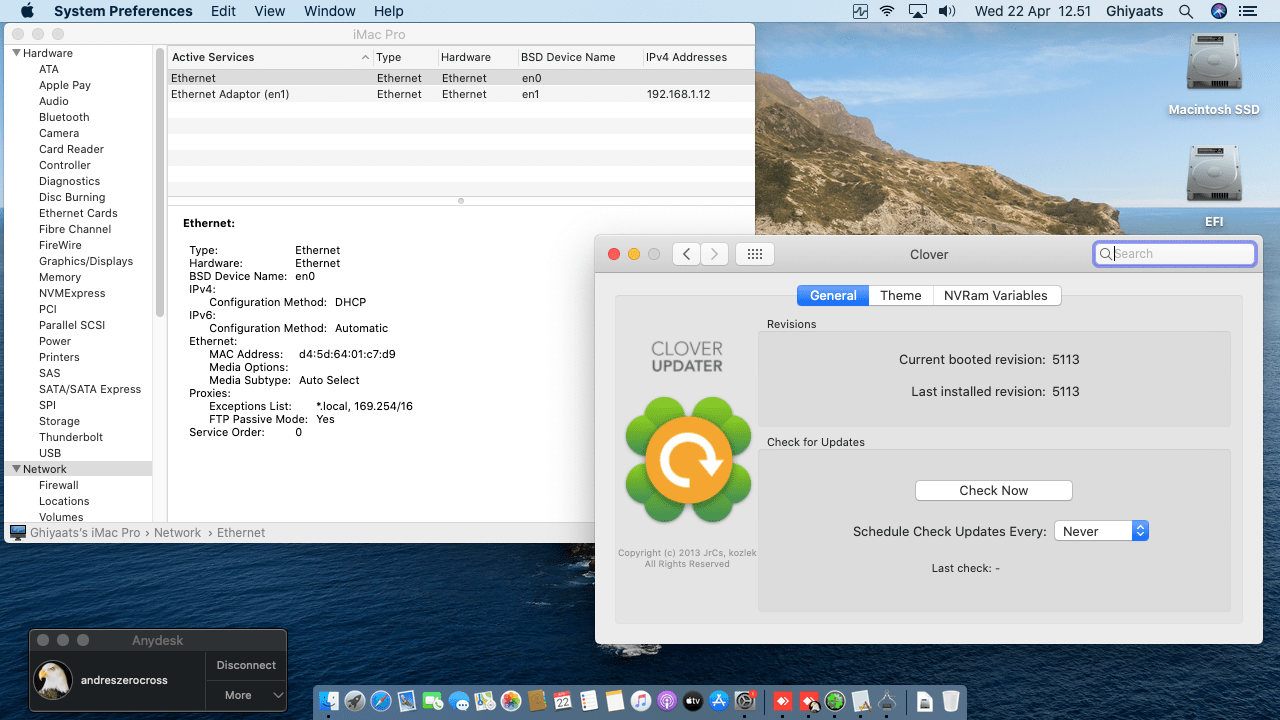Select USB in the Hardware list

pos(50,453)
